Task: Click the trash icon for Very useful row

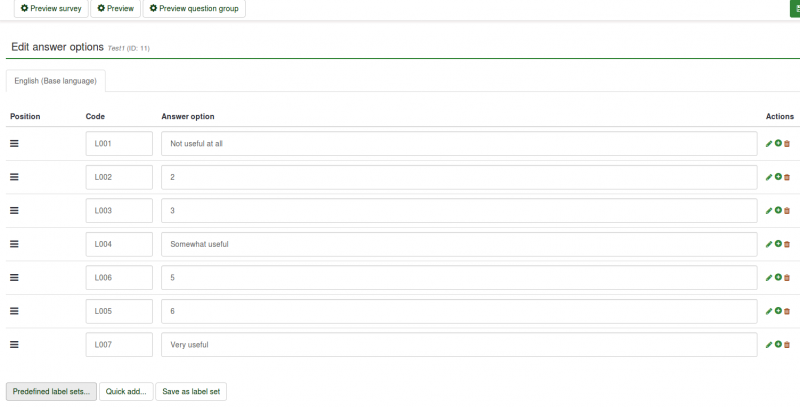Action: 787,344
